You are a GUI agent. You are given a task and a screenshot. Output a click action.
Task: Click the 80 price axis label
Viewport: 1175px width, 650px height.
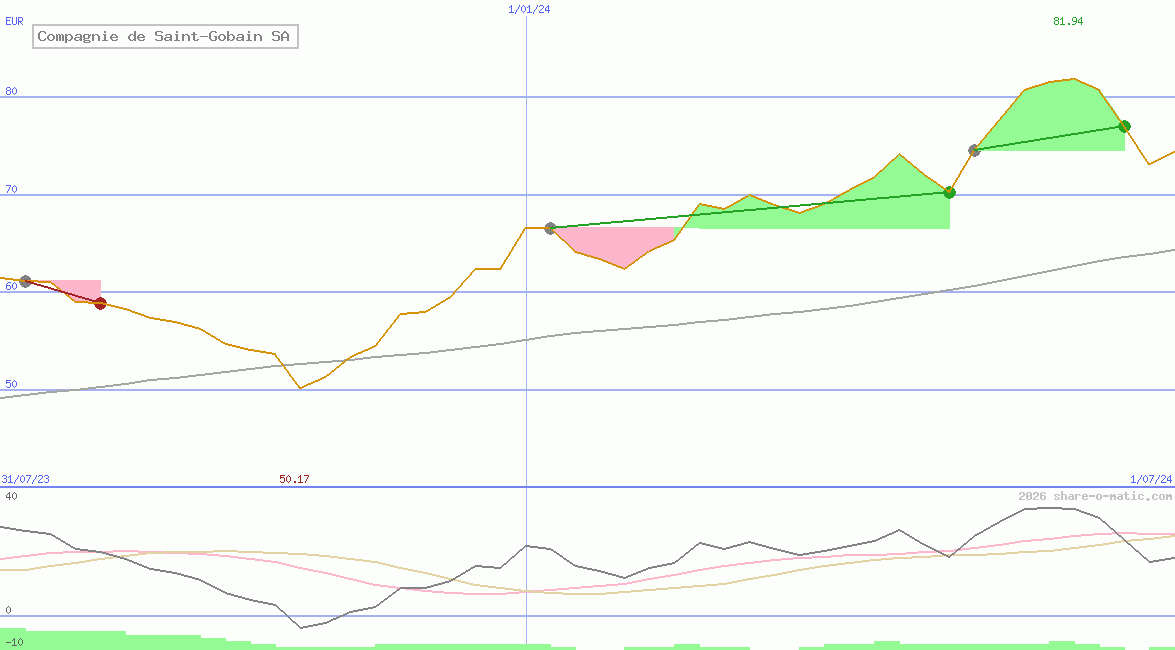click(x=11, y=92)
